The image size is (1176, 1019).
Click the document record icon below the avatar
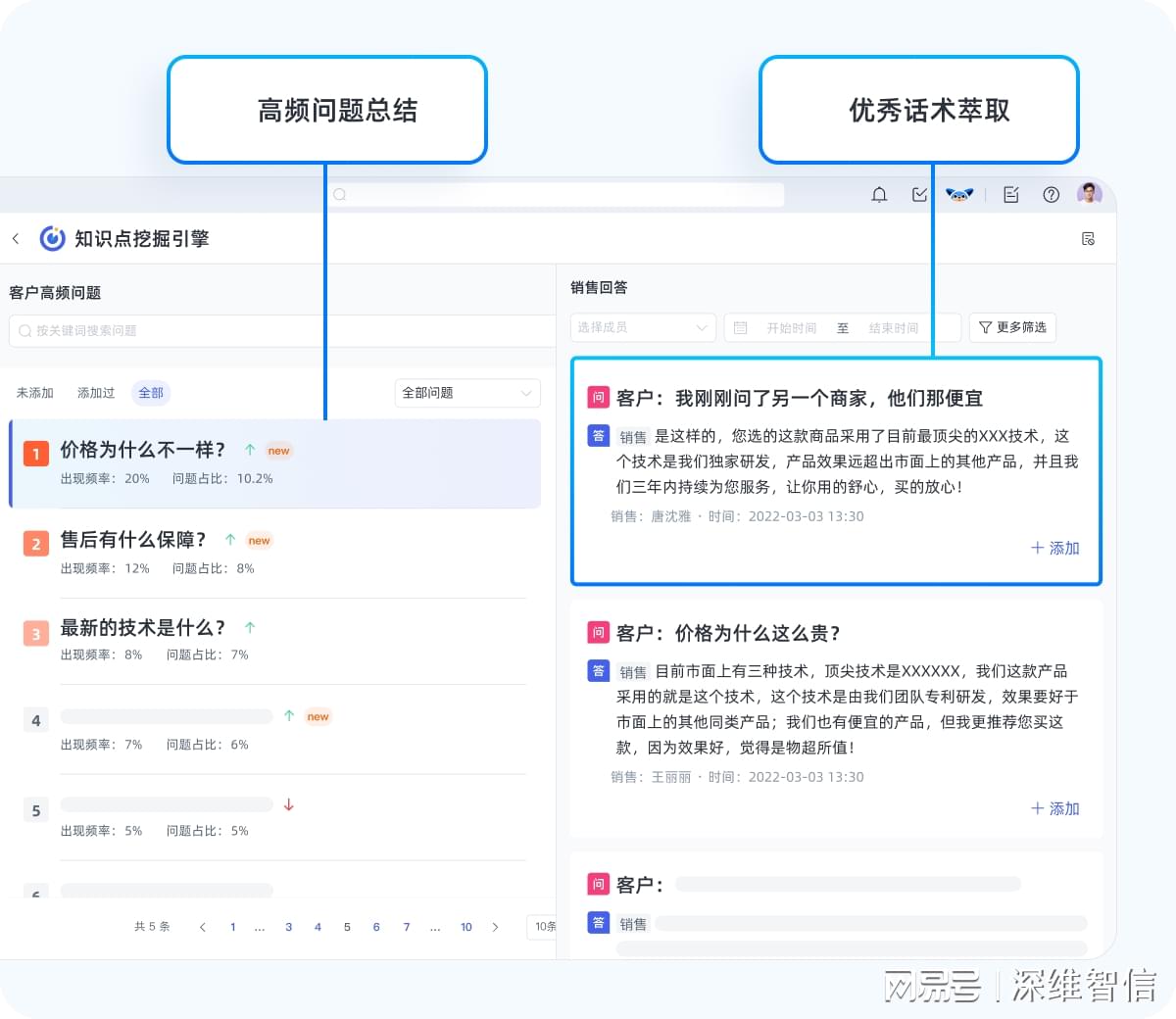(1088, 237)
